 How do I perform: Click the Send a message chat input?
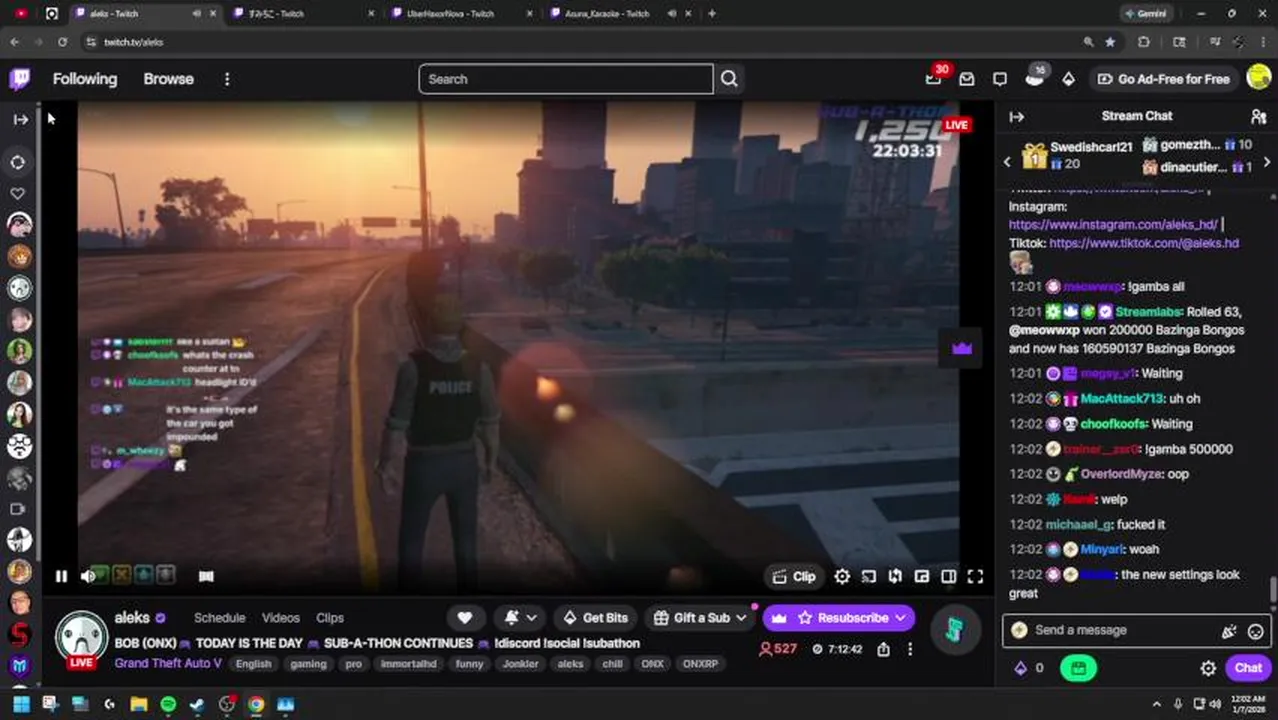pos(1120,630)
